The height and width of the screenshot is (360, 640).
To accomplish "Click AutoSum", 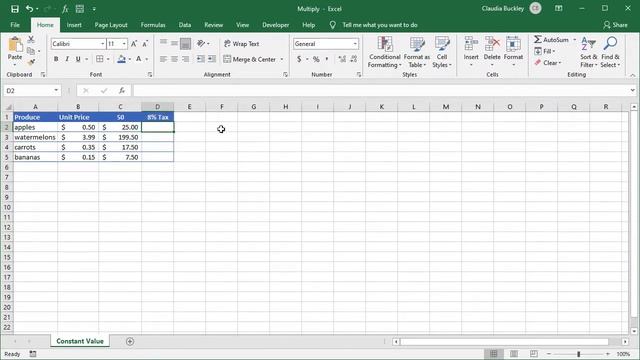I will pyautogui.click(x=551, y=40).
